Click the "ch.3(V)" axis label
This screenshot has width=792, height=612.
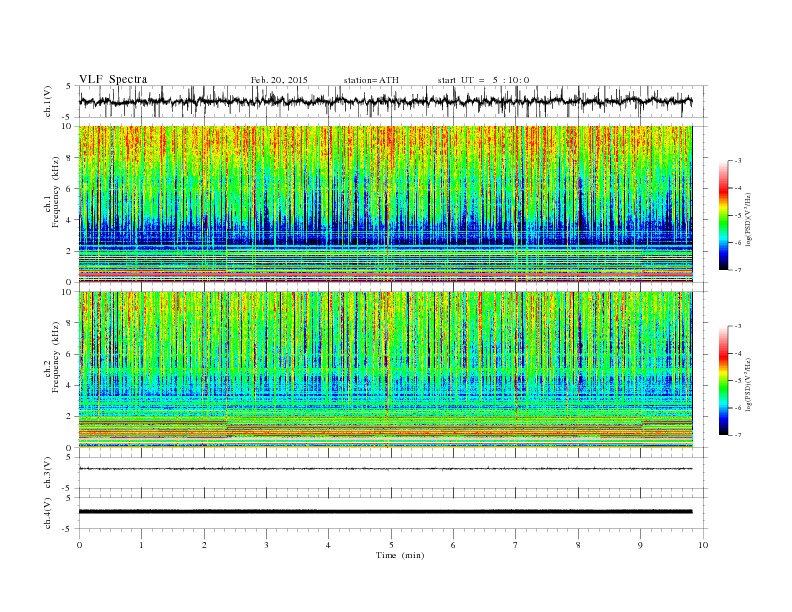(48, 473)
